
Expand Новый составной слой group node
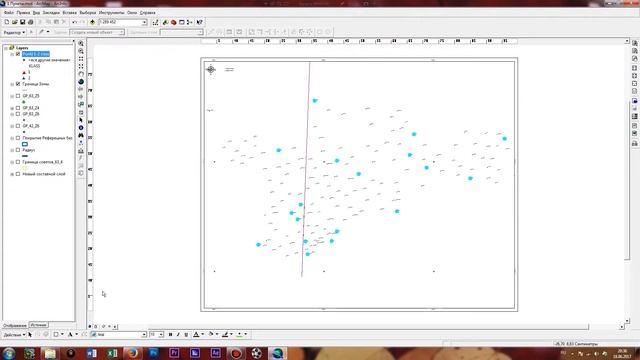12,174
